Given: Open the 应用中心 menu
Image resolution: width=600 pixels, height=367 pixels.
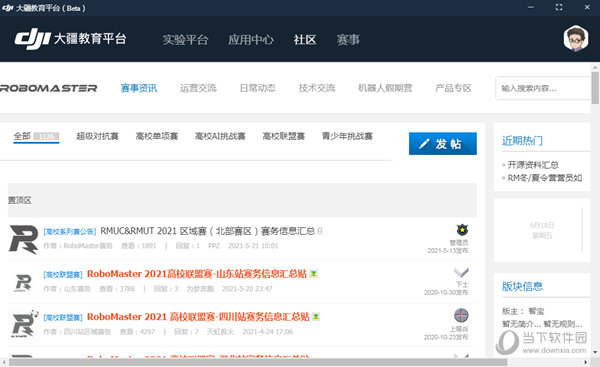Looking at the screenshot, I should (x=251, y=39).
